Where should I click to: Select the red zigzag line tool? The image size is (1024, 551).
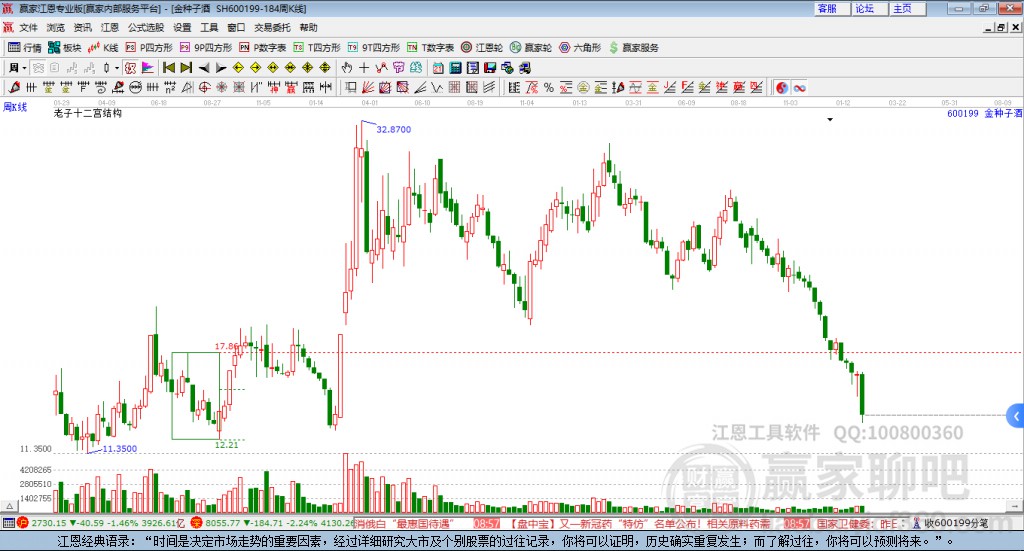(x=381, y=68)
